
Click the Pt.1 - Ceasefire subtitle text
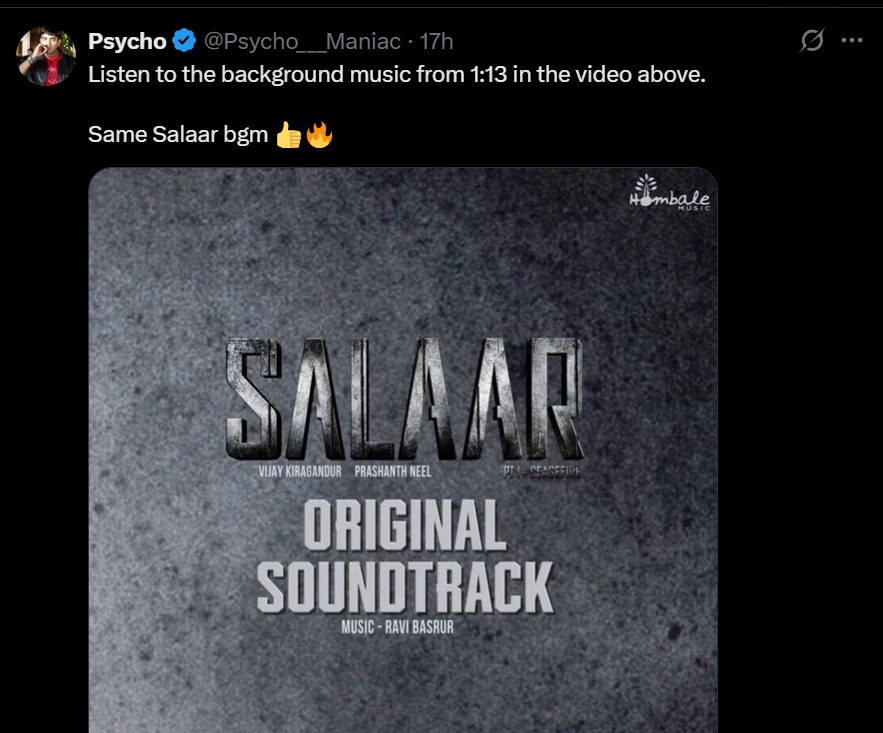[x=544, y=471]
